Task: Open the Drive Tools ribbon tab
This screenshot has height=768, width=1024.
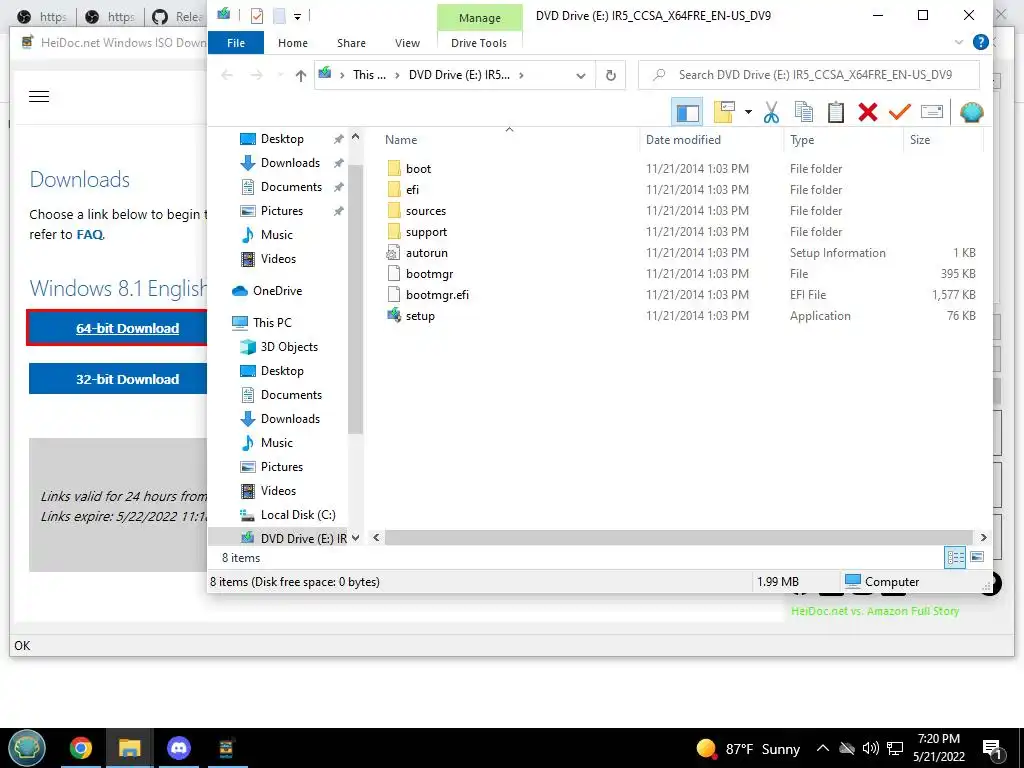Action: tap(479, 43)
